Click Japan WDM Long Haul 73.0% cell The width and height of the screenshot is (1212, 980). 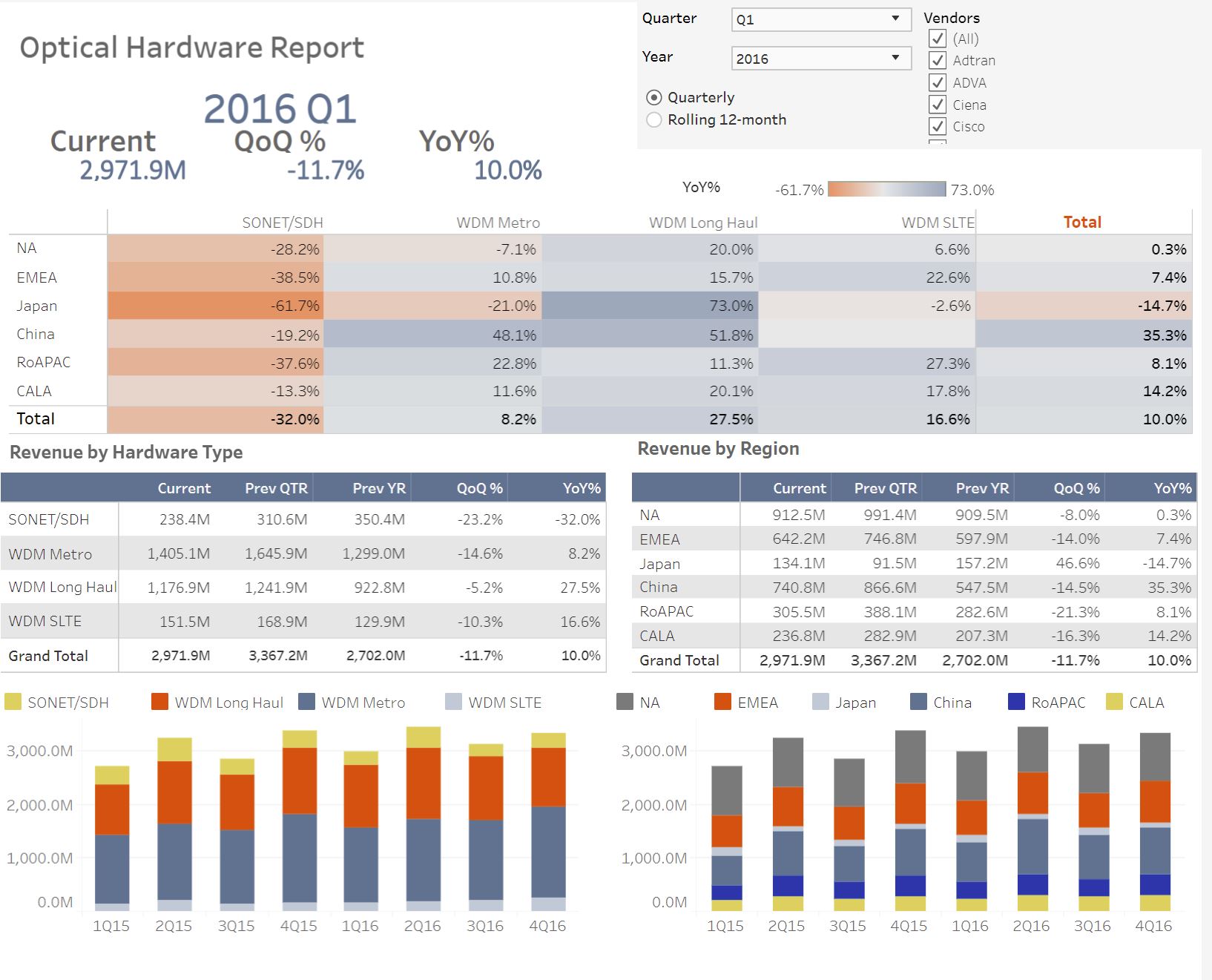650,306
